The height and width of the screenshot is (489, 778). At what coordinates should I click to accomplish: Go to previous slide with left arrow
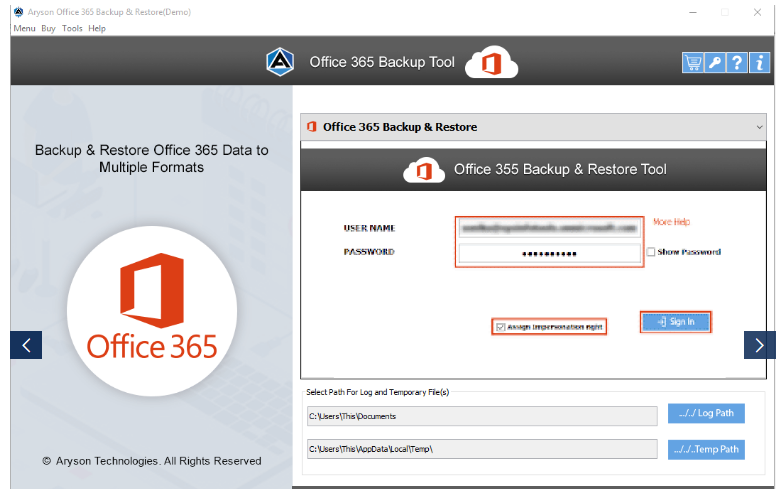click(x=26, y=345)
